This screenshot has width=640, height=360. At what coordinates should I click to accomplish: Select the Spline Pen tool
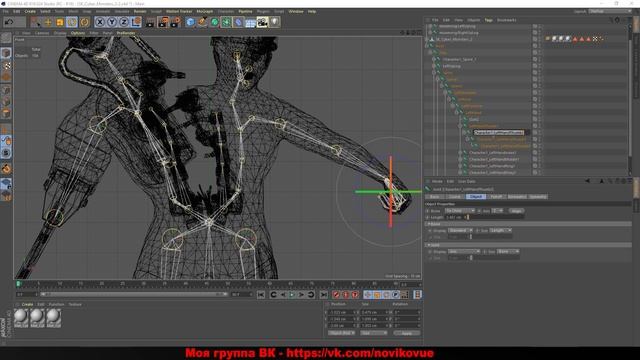click(202, 22)
